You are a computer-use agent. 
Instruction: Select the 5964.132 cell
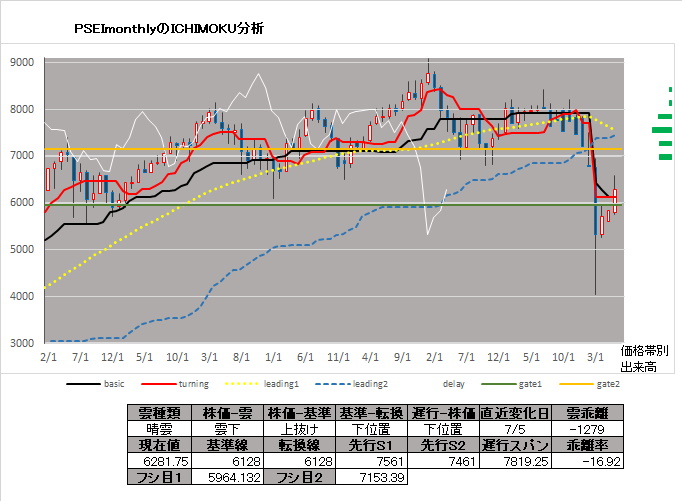click(x=227, y=478)
